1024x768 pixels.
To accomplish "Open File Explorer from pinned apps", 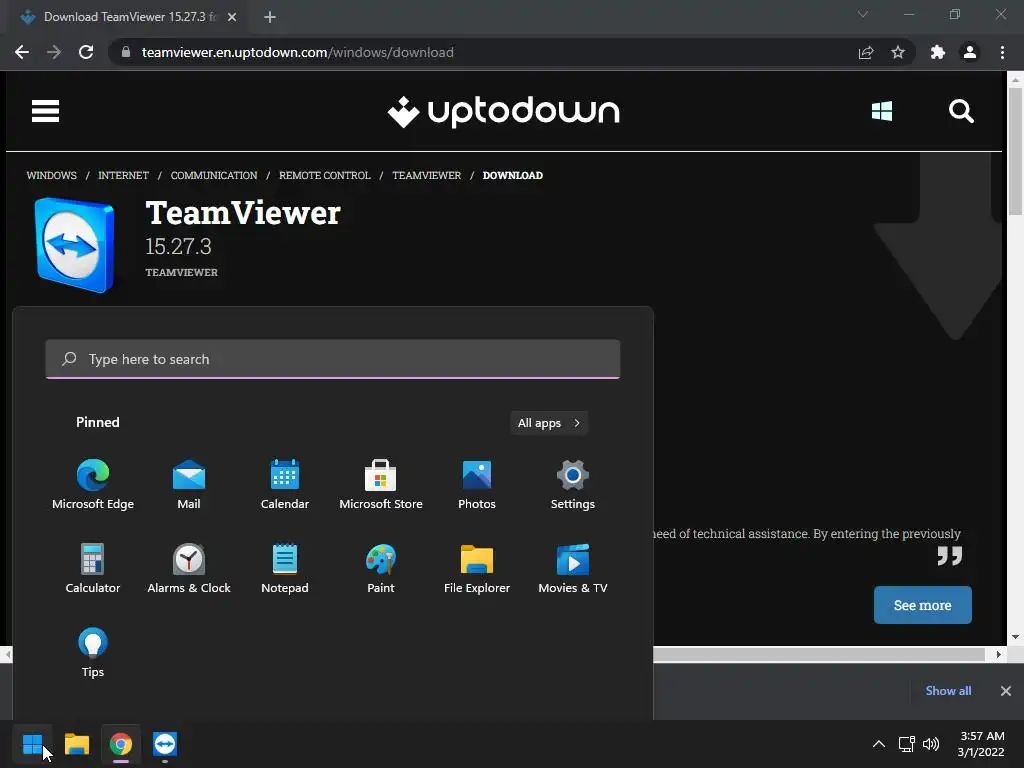I will (477, 568).
